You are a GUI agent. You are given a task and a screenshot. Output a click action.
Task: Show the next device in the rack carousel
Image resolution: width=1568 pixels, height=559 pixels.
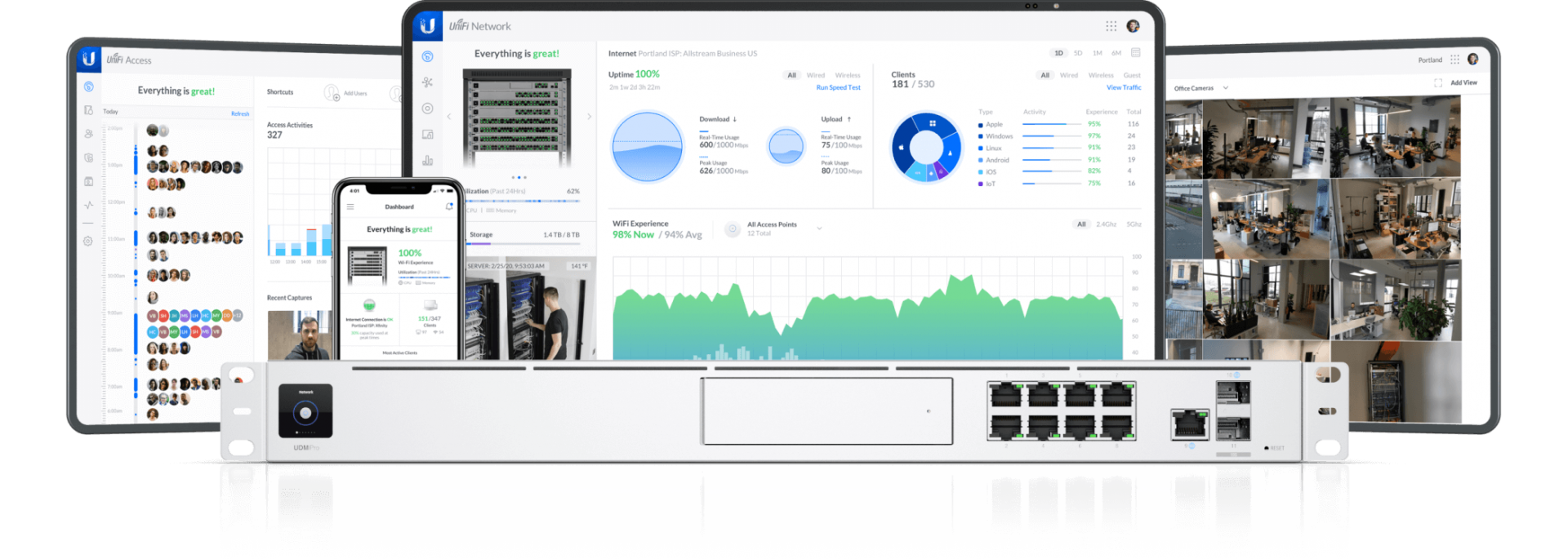point(589,117)
